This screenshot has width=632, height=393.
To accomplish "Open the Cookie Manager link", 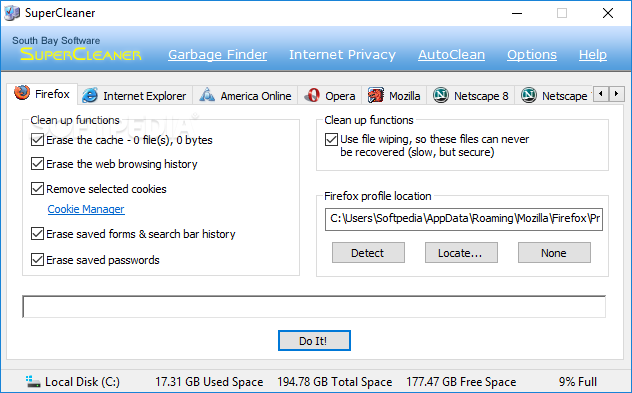I will coord(86,209).
